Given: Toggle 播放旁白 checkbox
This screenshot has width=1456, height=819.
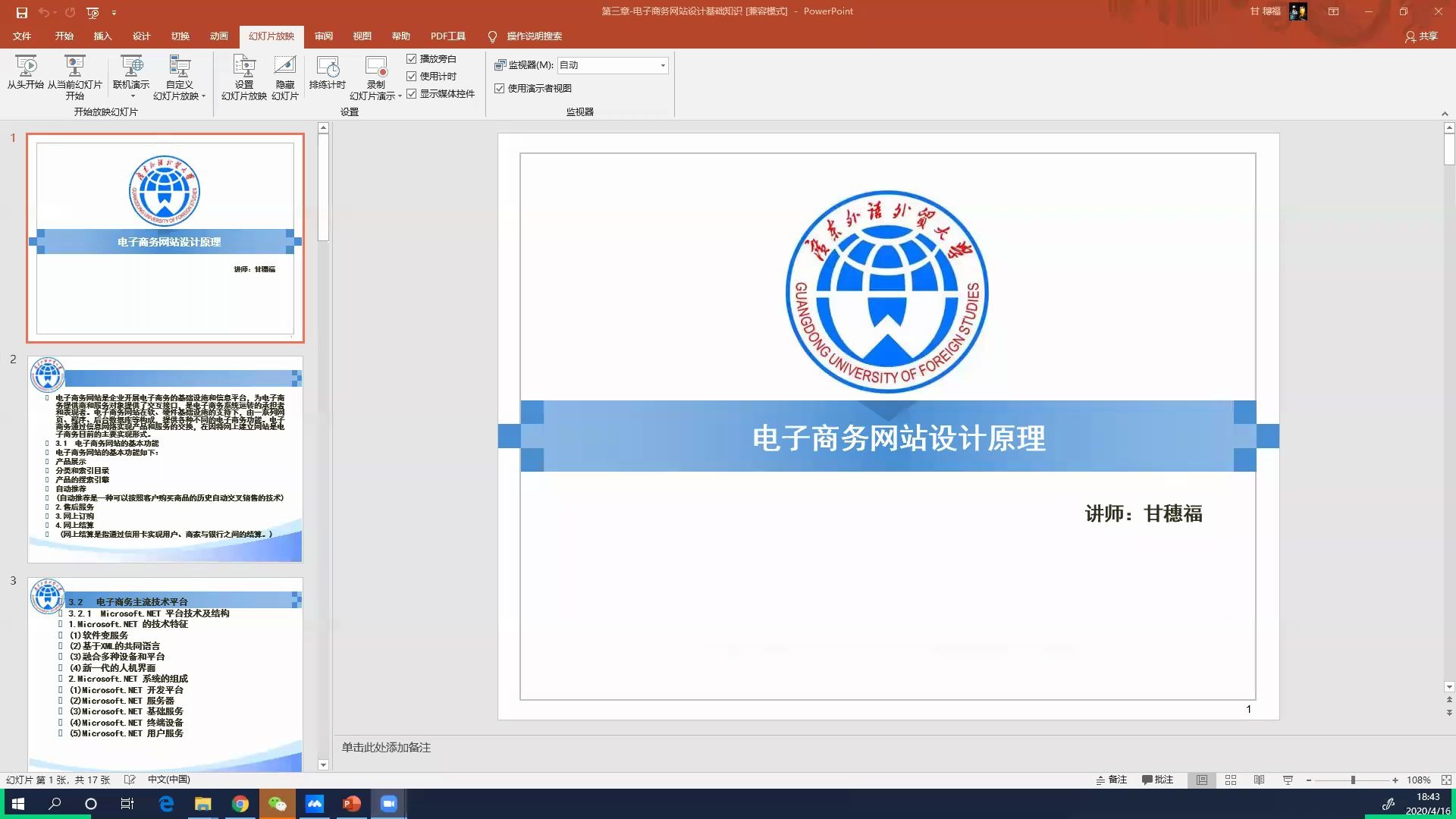Looking at the screenshot, I should pos(412,58).
